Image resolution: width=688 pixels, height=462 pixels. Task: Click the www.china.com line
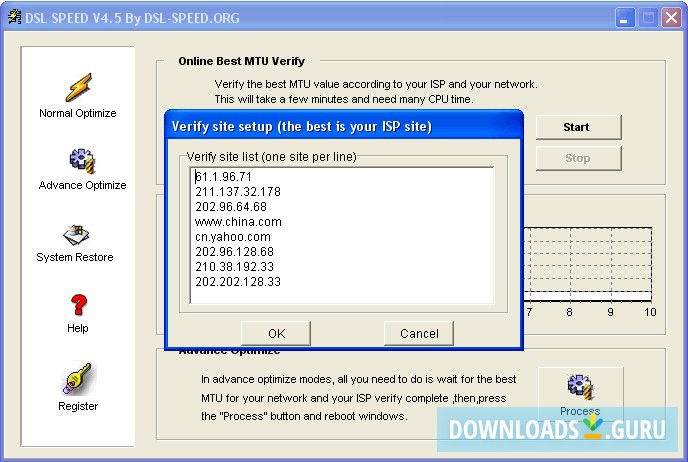click(238, 222)
